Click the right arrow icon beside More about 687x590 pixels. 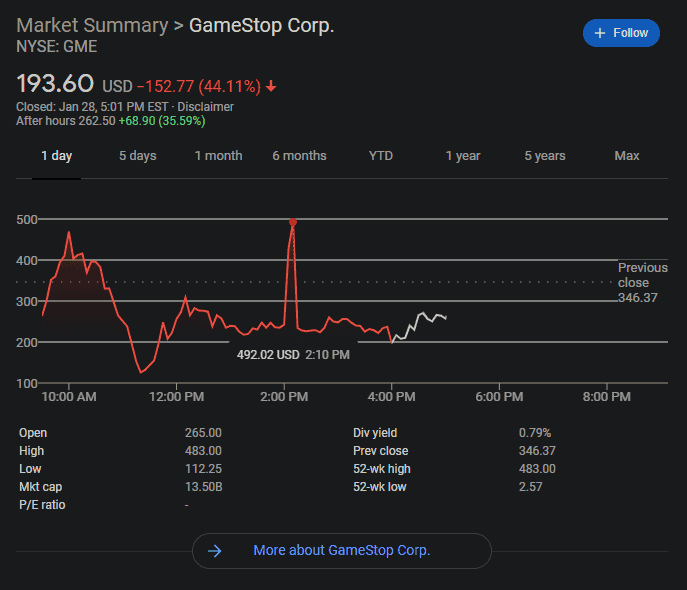[x=214, y=550]
